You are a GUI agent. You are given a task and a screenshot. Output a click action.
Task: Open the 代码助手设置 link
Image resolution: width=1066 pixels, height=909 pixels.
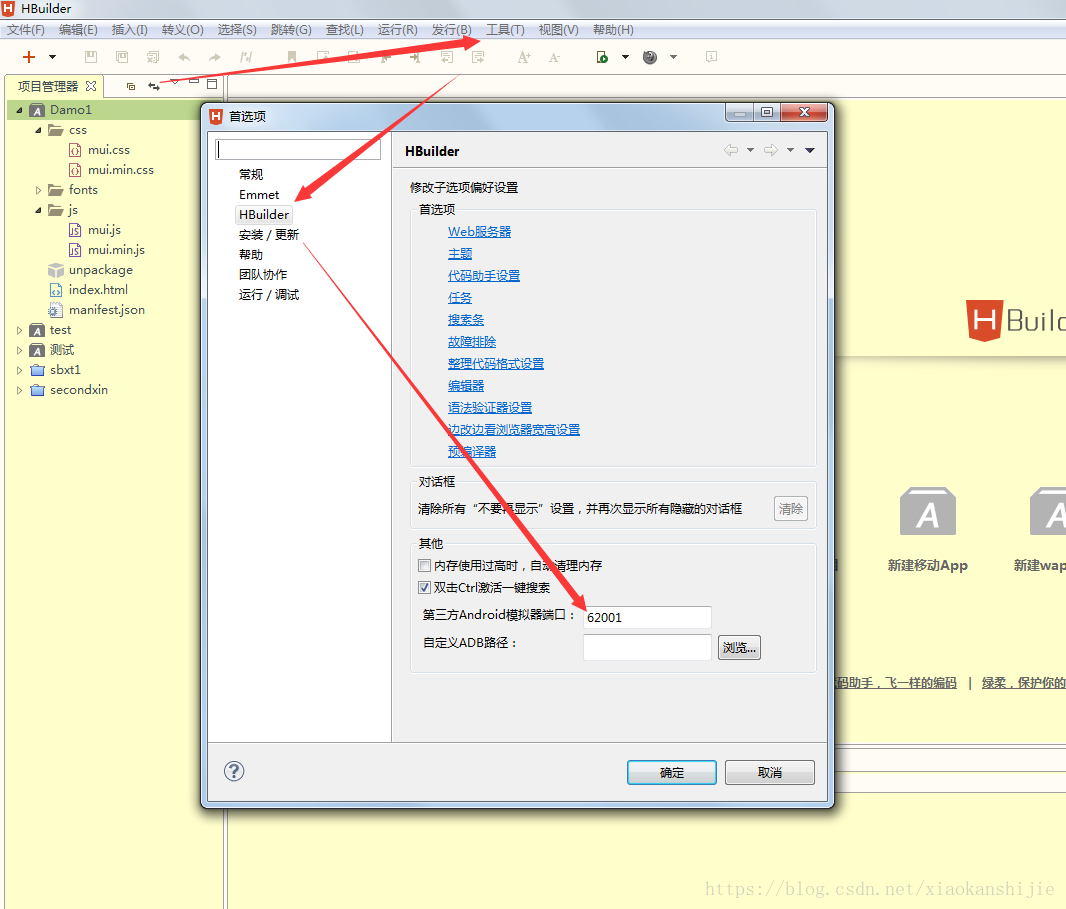pos(484,276)
